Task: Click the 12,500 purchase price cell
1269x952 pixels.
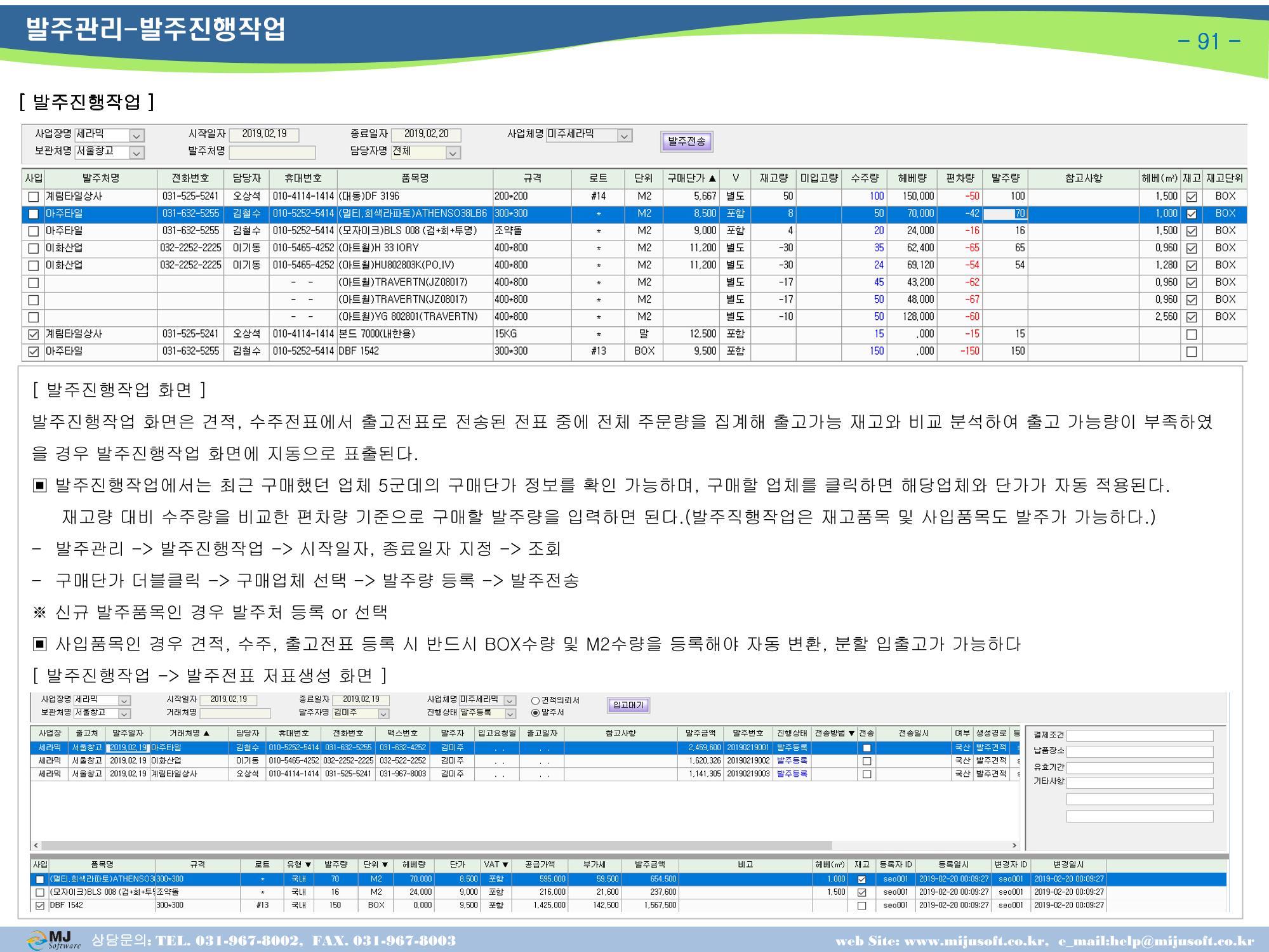Action: click(x=703, y=334)
